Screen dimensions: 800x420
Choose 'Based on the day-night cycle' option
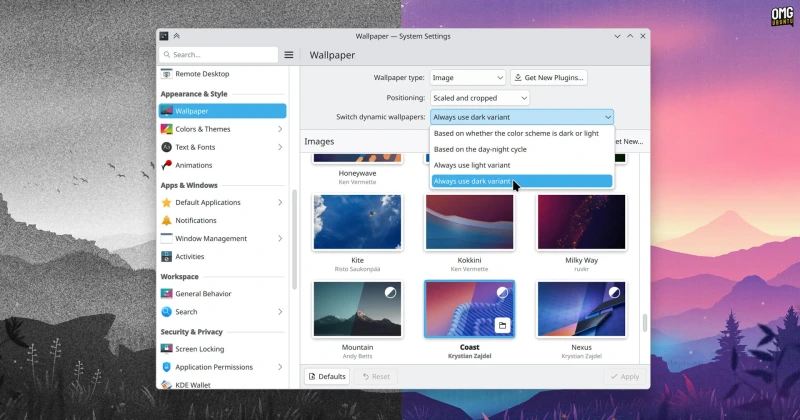coord(480,149)
